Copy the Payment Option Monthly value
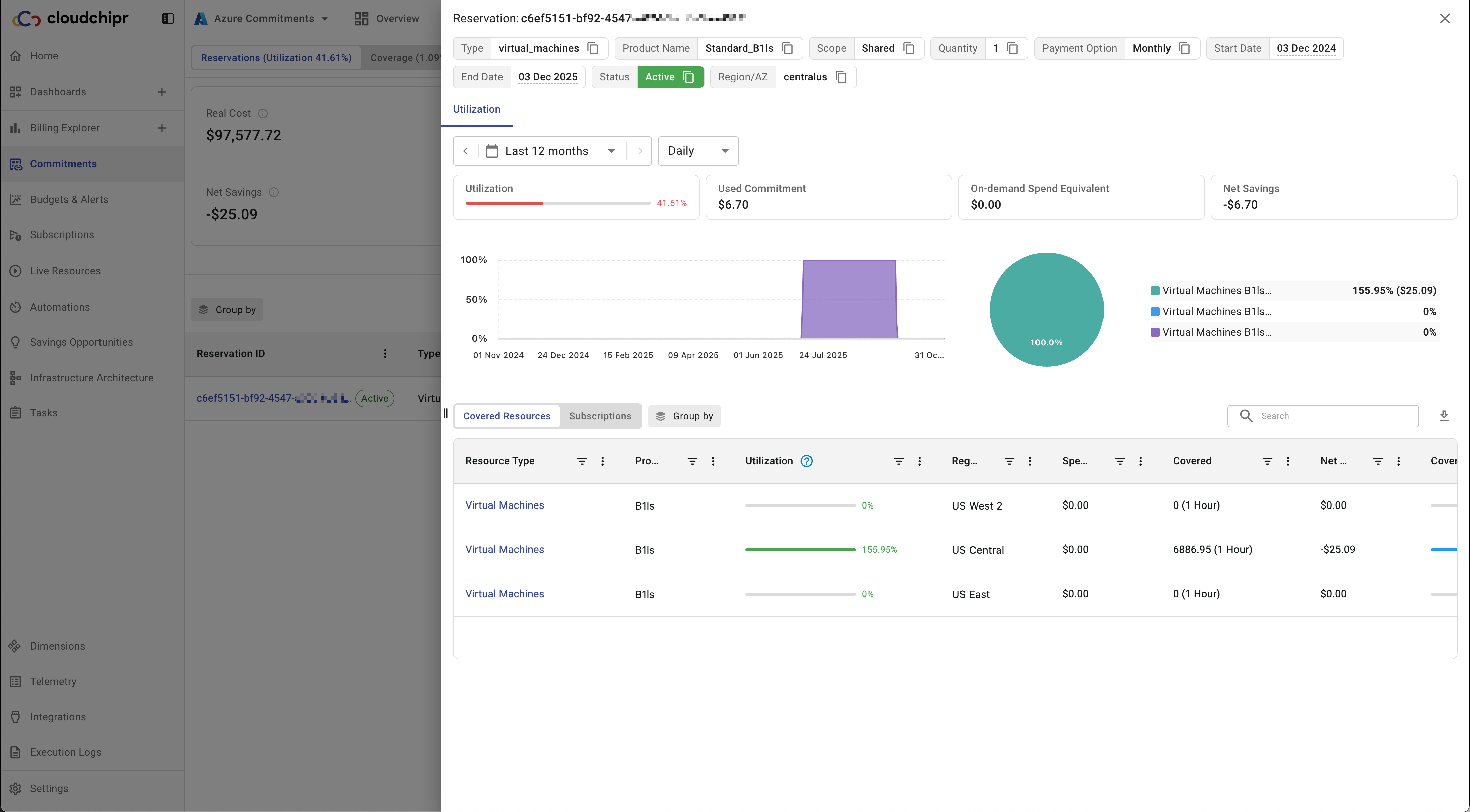1470x812 pixels. tap(1184, 48)
